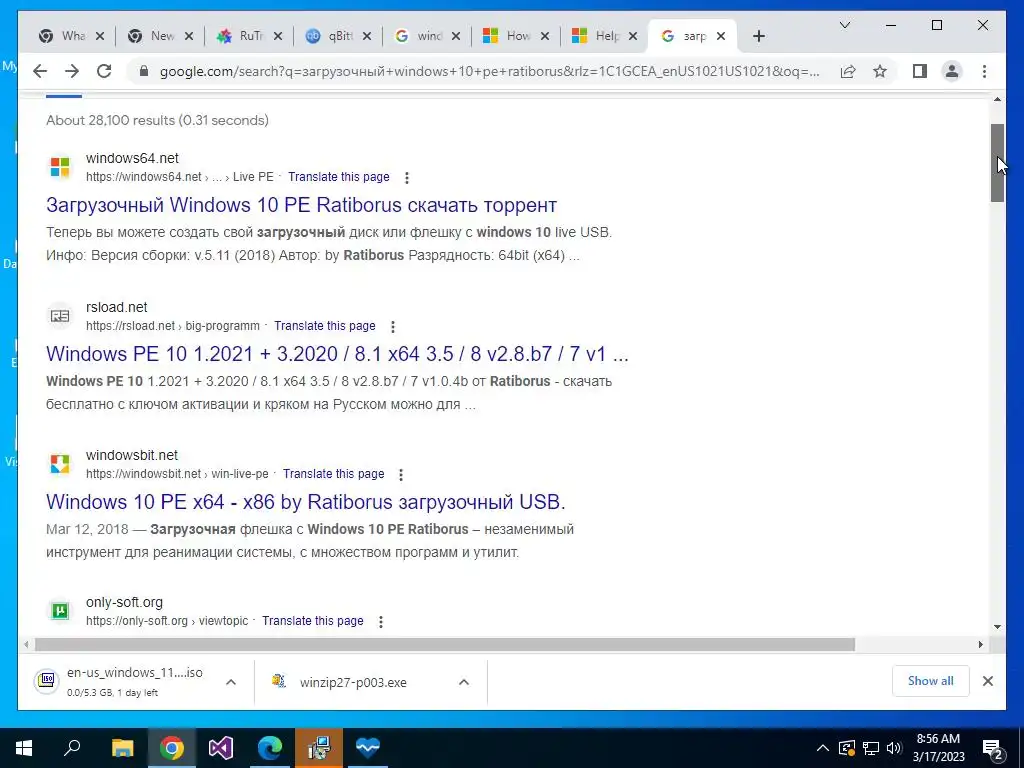Click the rsload.net favicon
1024x768 pixels.
tap(60, 316)
